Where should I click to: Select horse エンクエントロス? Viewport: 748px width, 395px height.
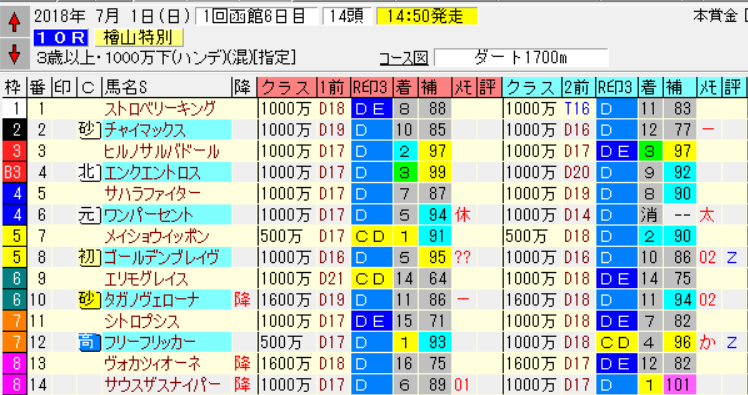(166, 172)
